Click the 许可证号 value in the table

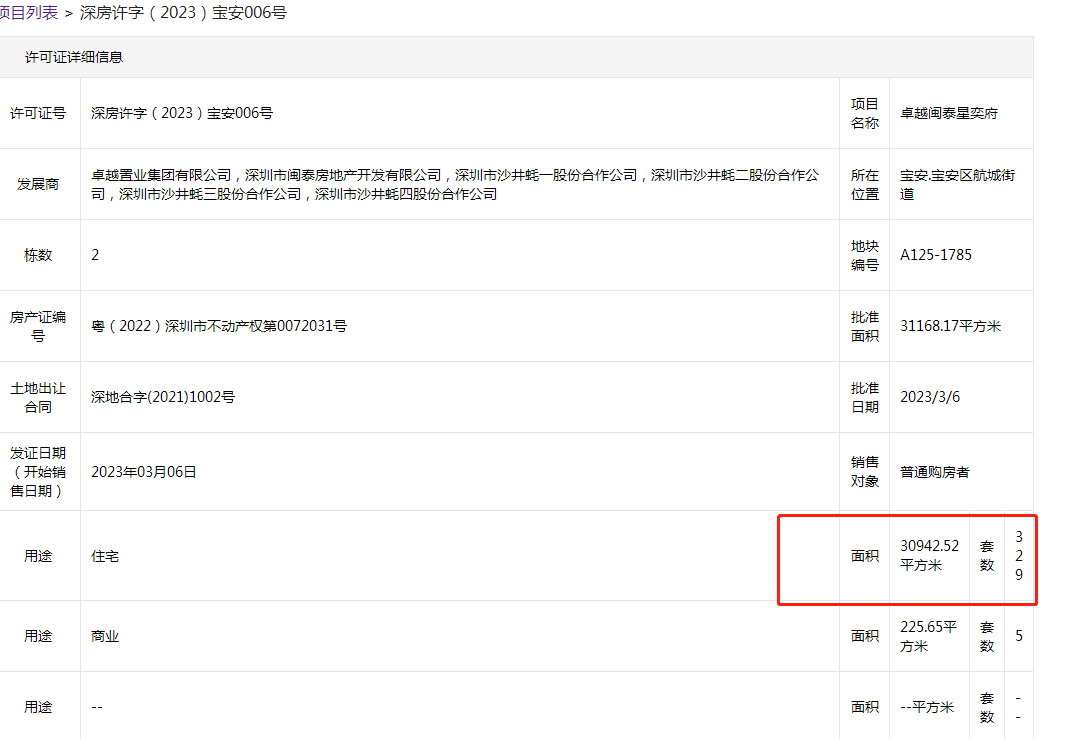(181, 113)
